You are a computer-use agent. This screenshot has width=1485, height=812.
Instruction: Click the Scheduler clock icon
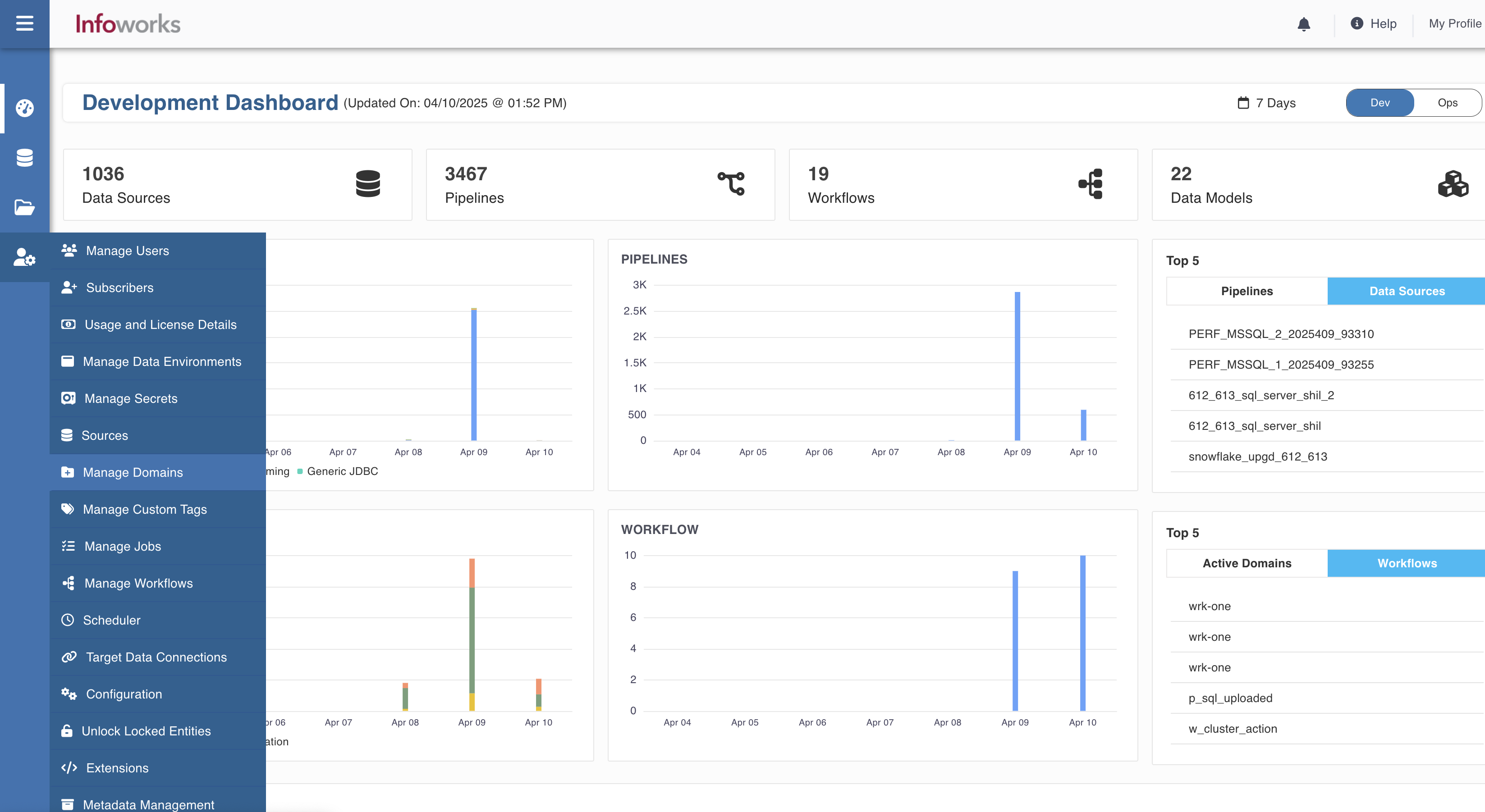[68, 620]
